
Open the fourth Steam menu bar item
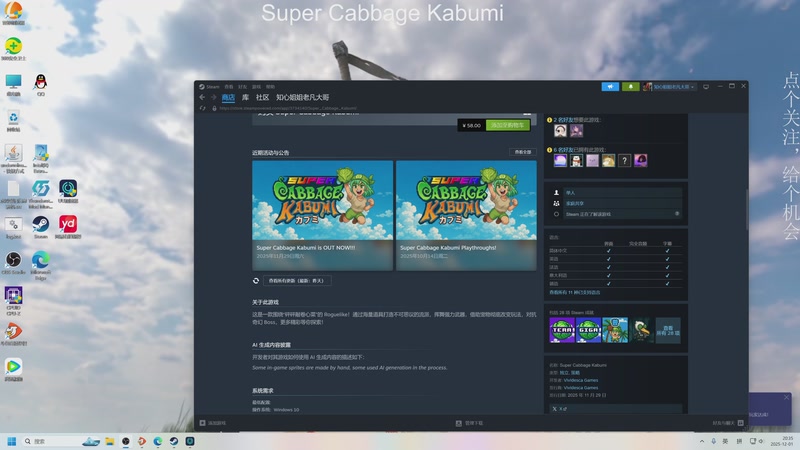pos(256,87)
